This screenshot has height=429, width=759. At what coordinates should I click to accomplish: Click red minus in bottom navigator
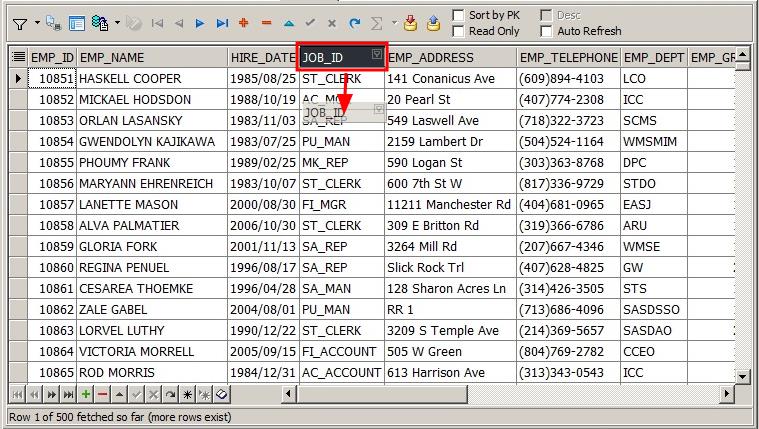[x=103, y=394]
